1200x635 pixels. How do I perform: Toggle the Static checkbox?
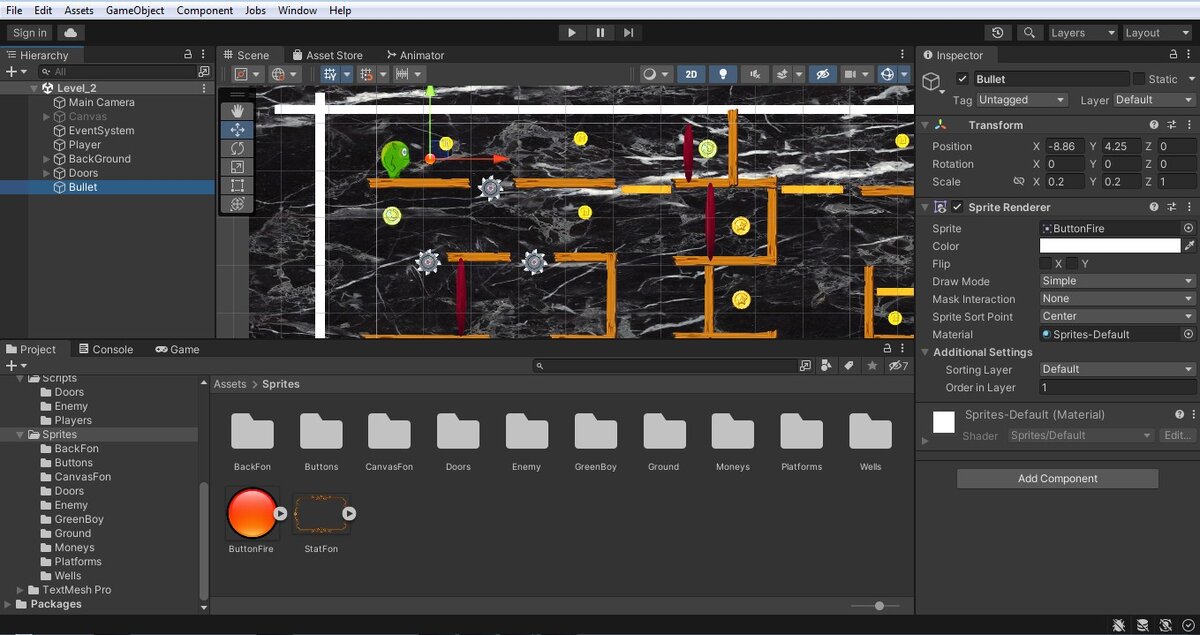point(1139,79)
